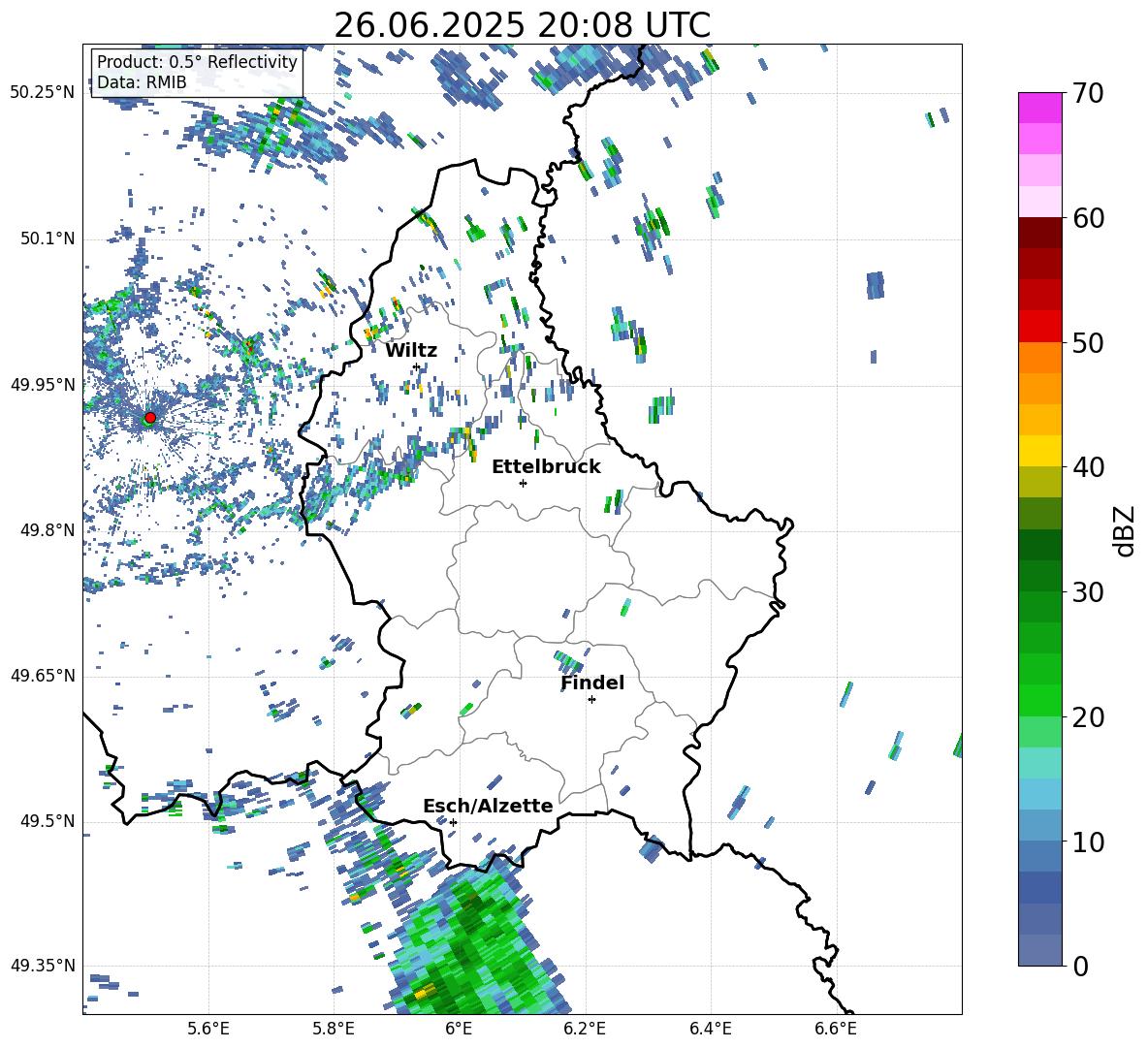Click the 6°E longitude label
The height and width of the screenshot is (1048, 1148).
click(459, 1029)
